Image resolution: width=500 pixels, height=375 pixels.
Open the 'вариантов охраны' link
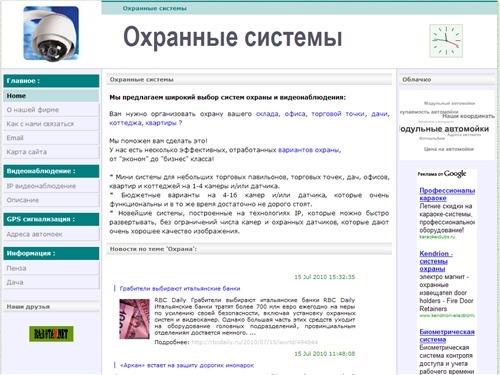click(309, 150)
